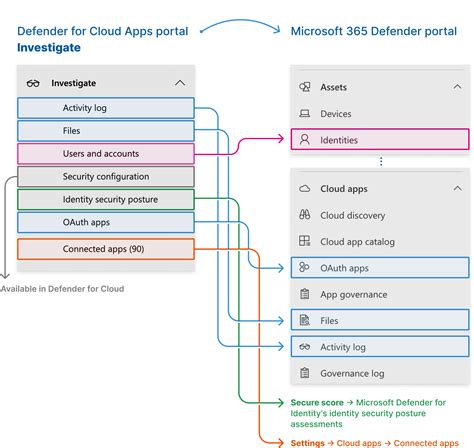Select Identities under Assets
Image resolution: width=474 pixels, height=448 pixels.
(x=380, y=140)
